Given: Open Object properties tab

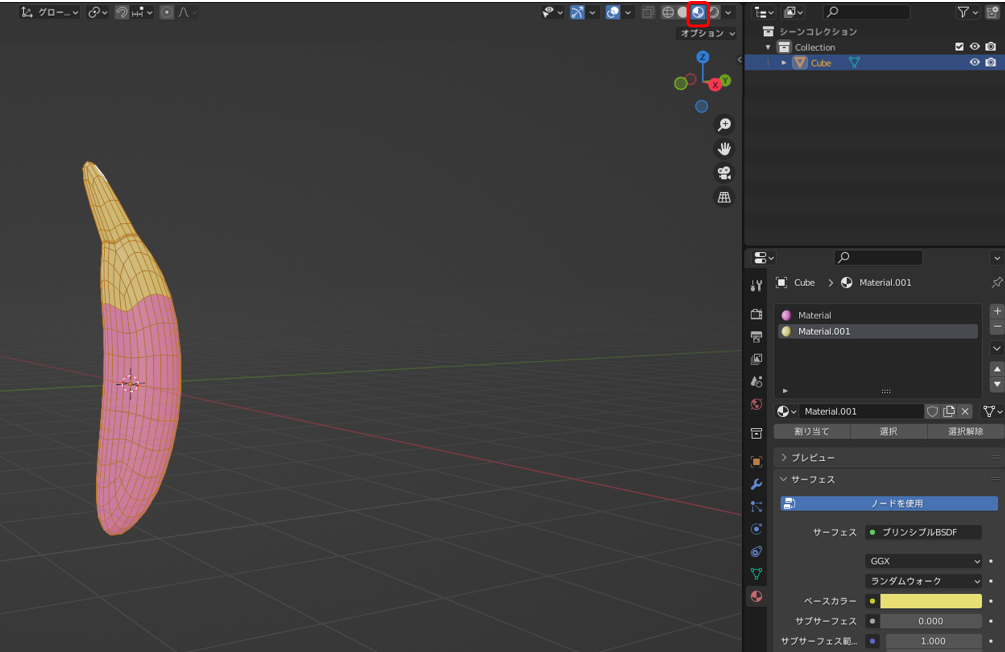Looking at the screenshot, I should [756, 462].
